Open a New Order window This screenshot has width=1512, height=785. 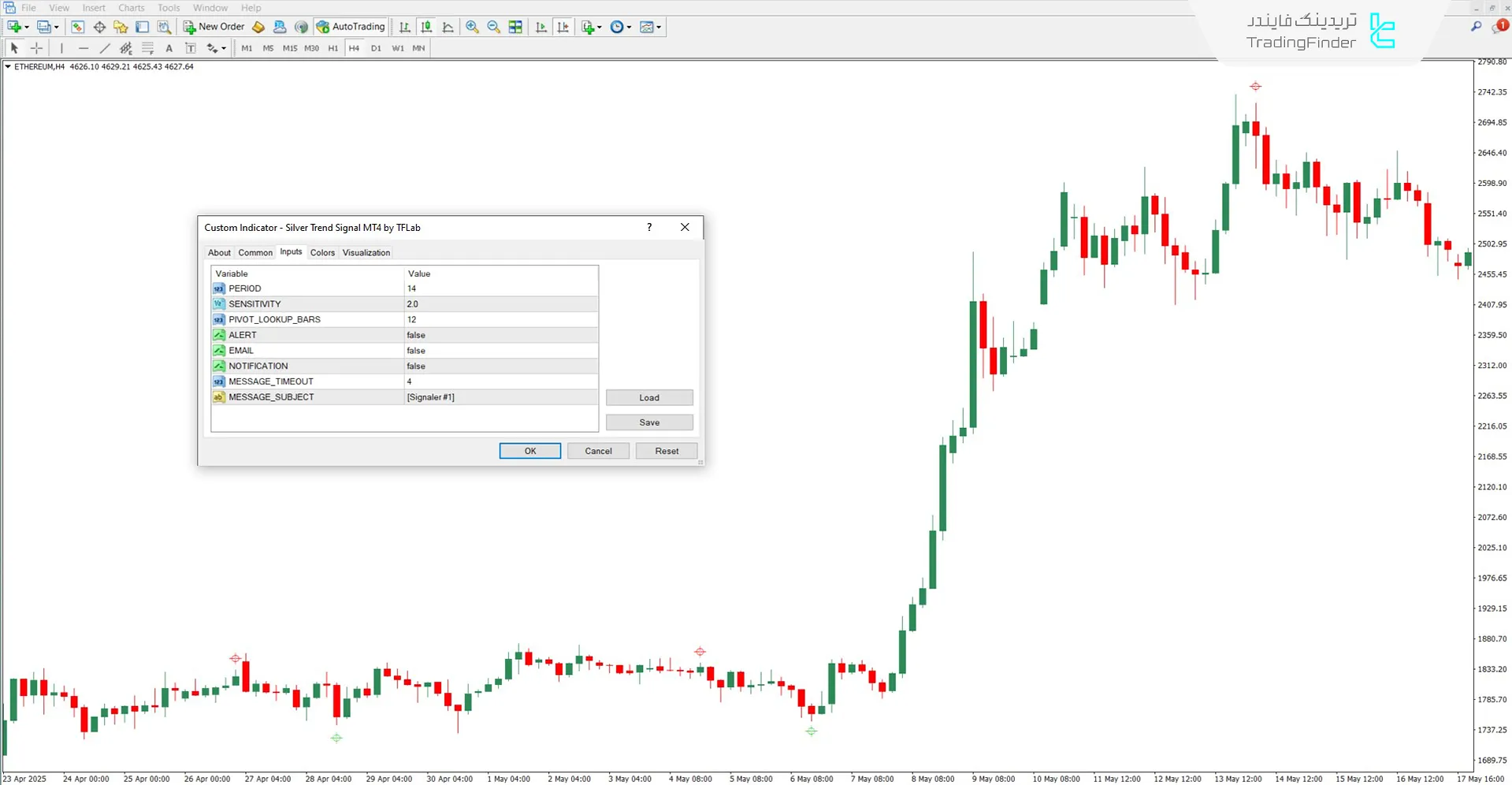tap(213, 26)
